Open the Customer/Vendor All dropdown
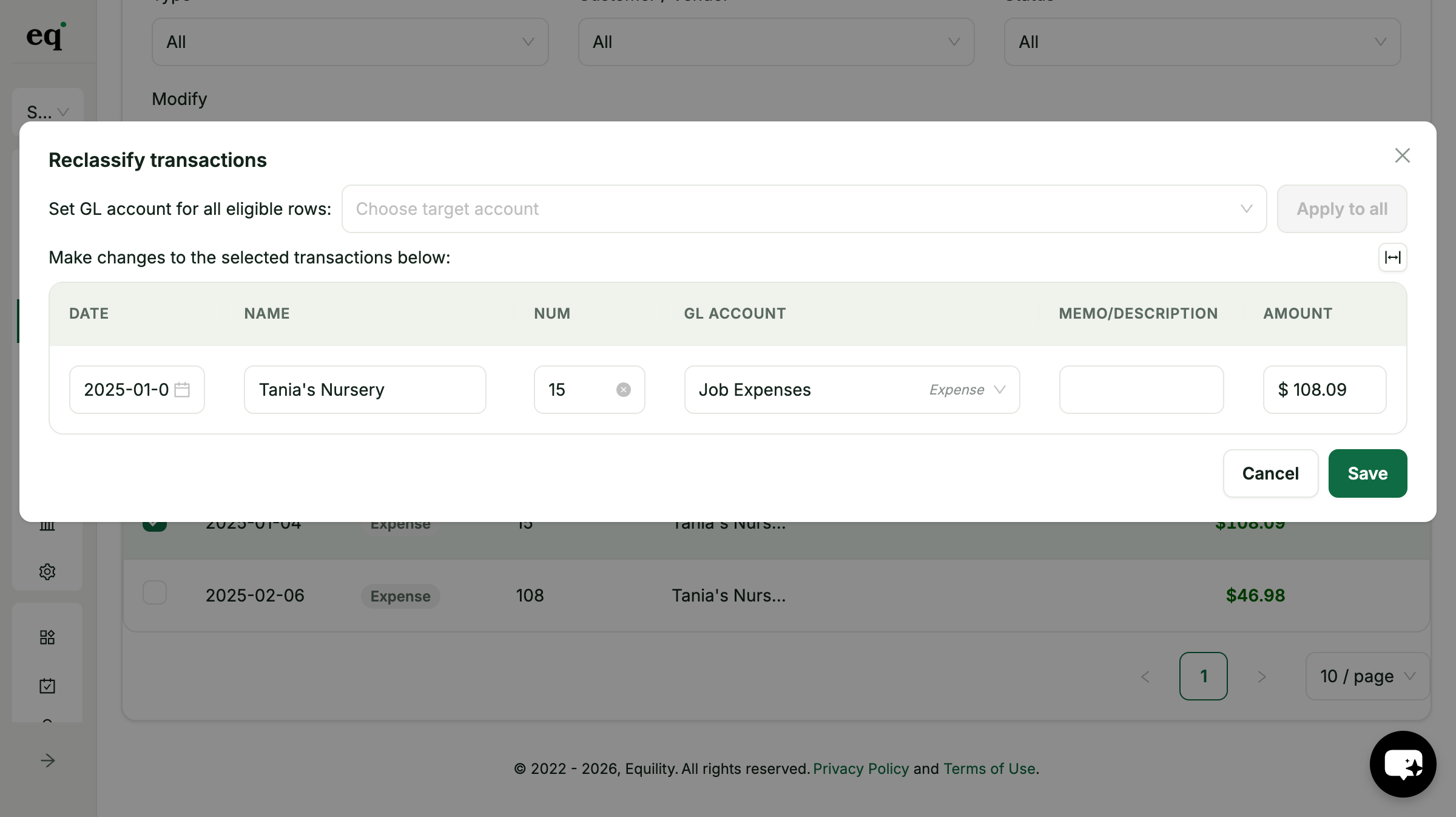Image resolution: width=1456 pixels, height=817 pixels. coord(776,42)
